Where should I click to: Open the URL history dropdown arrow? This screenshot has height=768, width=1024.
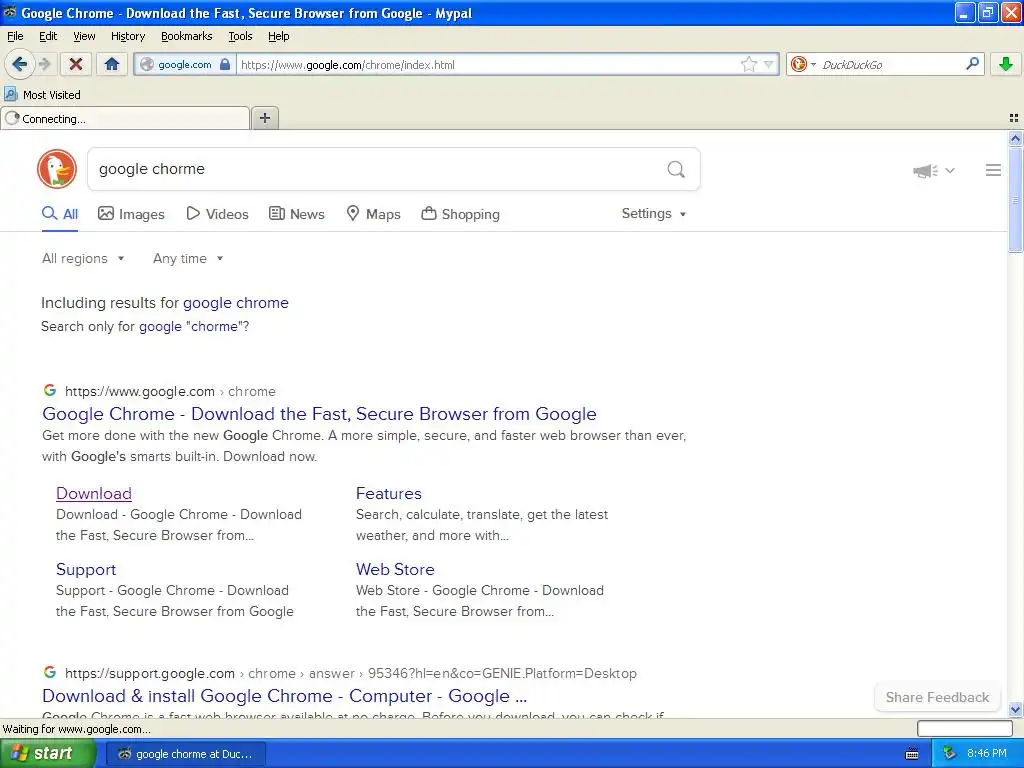click(x=769, y=64)
